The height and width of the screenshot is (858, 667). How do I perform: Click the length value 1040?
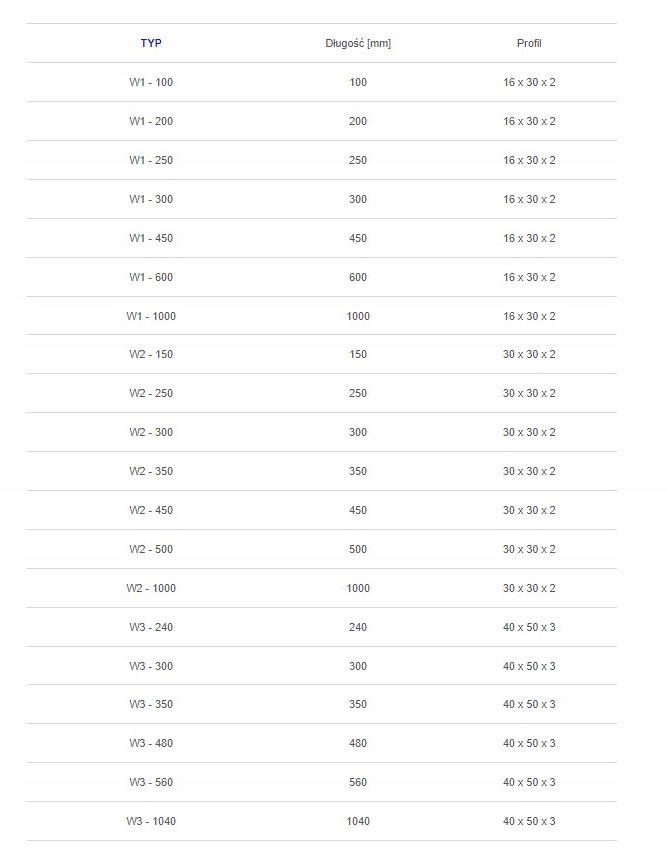(358, 821)
